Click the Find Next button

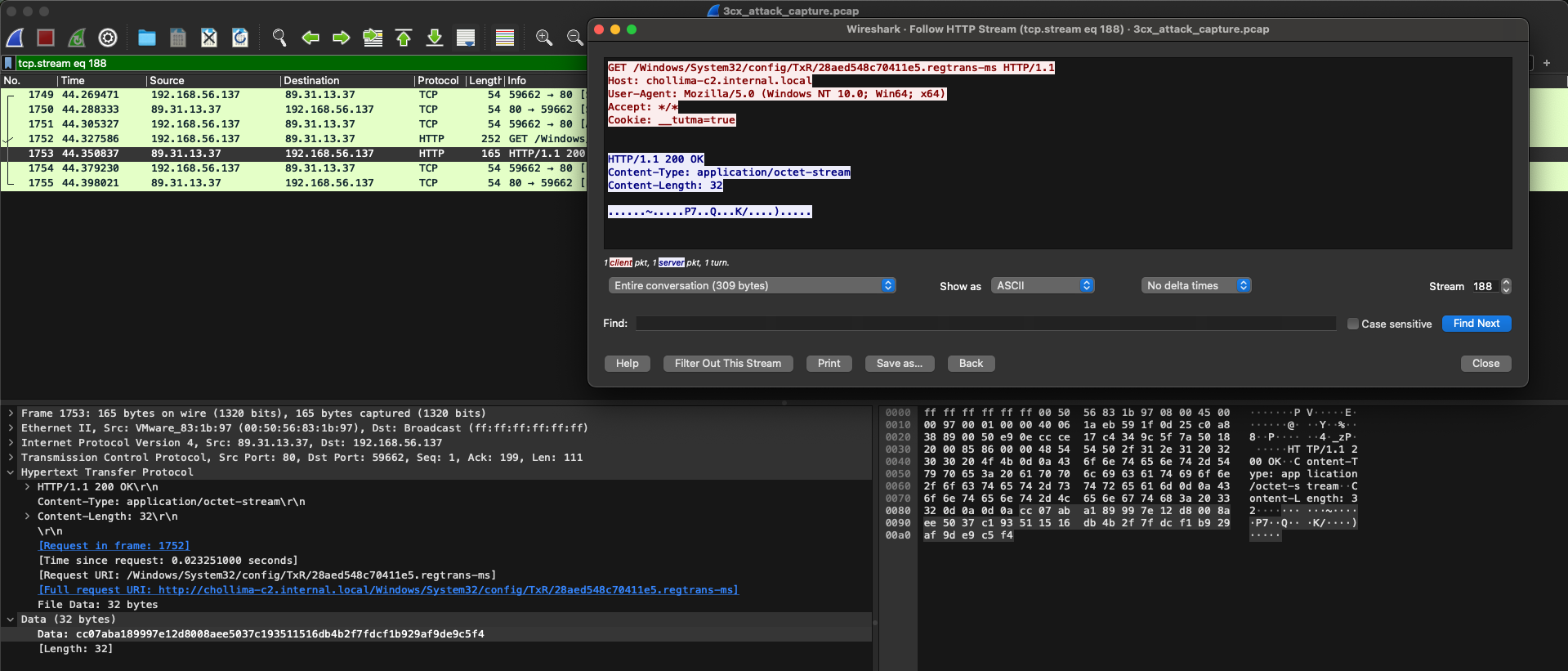[x=1476, y=324]
